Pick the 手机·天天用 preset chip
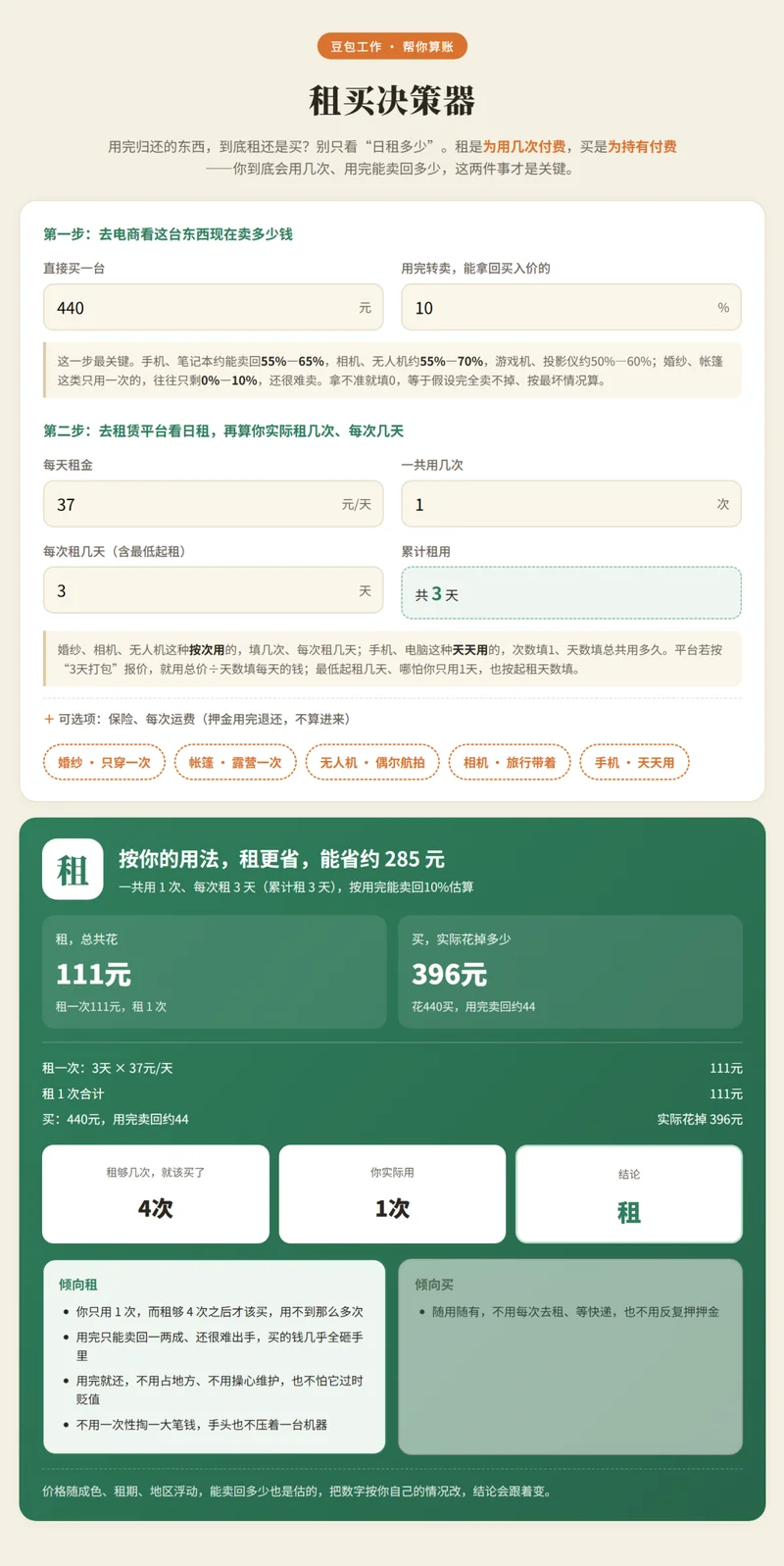The image size is (784, 1566). click(x=634, y=762)
